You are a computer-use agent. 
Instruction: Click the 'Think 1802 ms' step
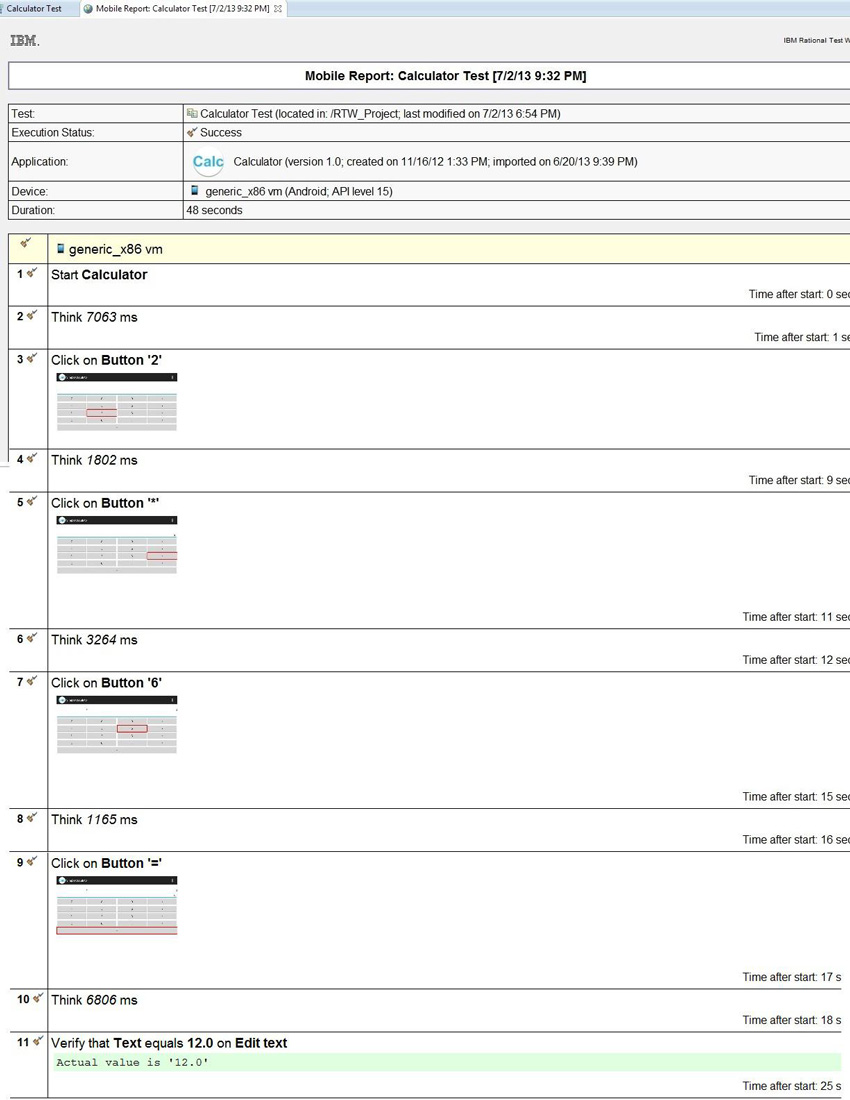click(94, 460)
